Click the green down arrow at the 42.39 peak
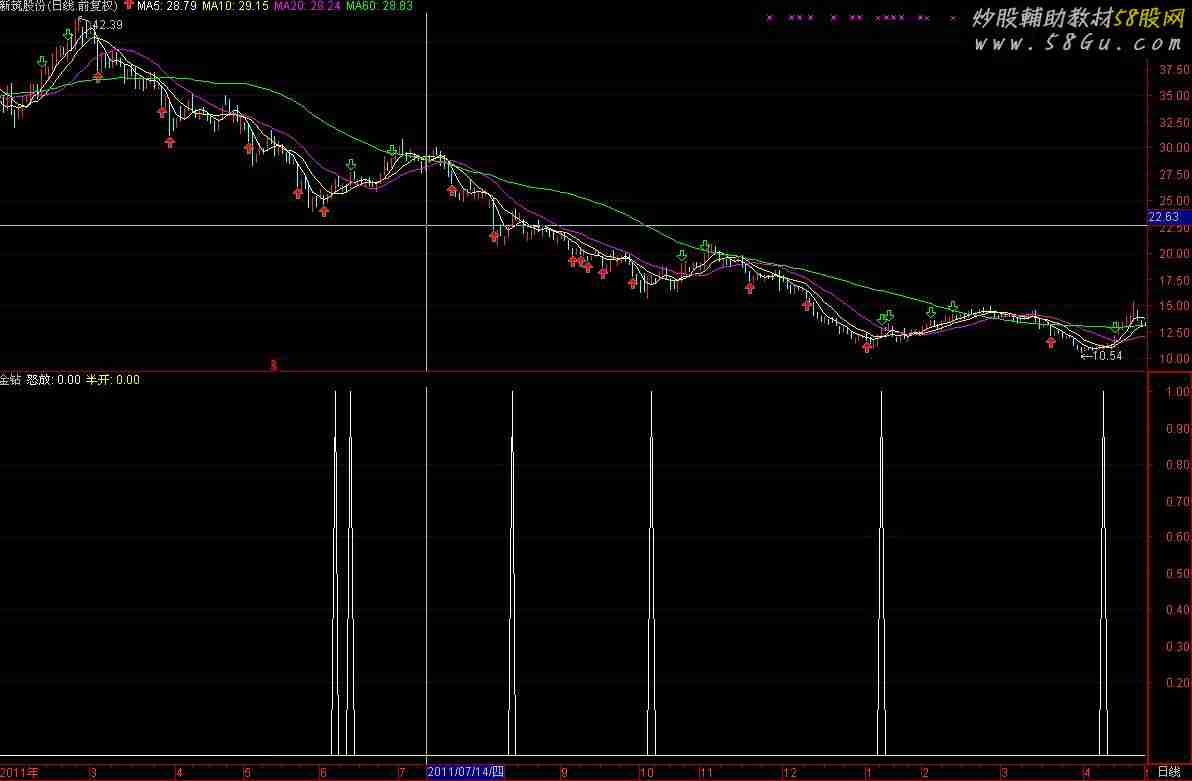The image size is (1192, 781). [x=67, y=35]
